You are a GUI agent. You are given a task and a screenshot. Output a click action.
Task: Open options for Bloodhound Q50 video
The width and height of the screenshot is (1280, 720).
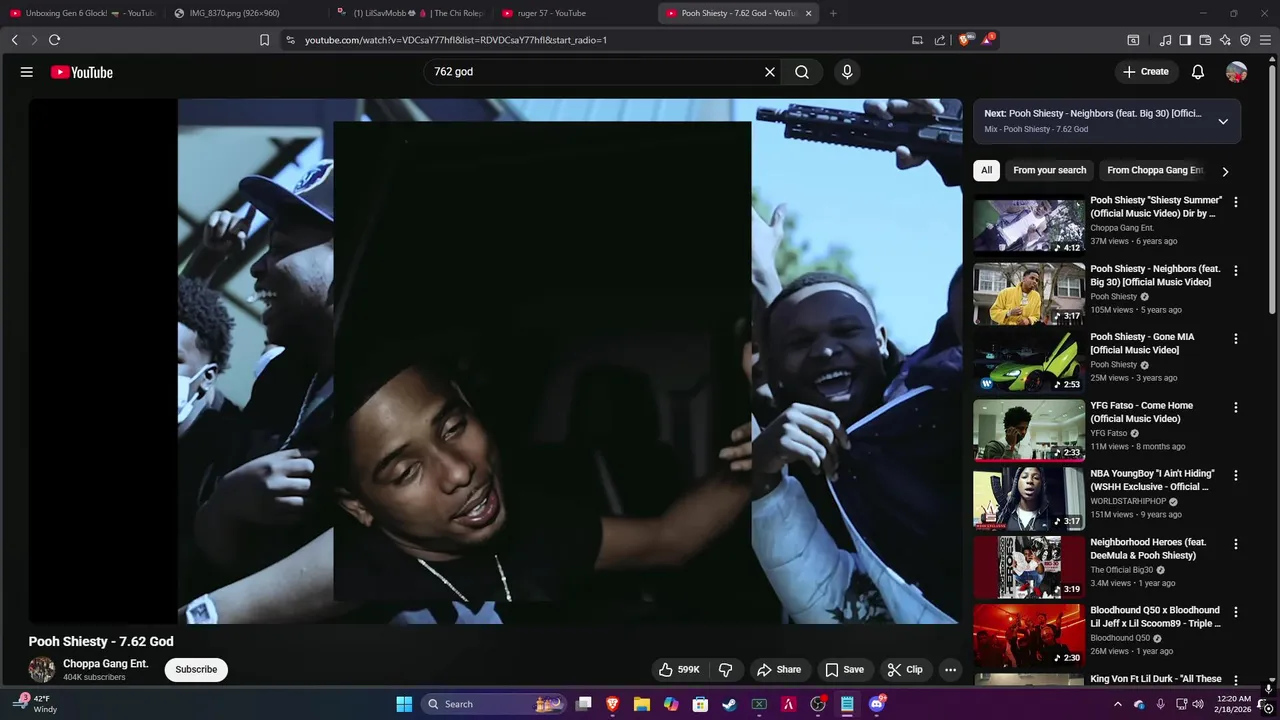(x=1236, y=612)
